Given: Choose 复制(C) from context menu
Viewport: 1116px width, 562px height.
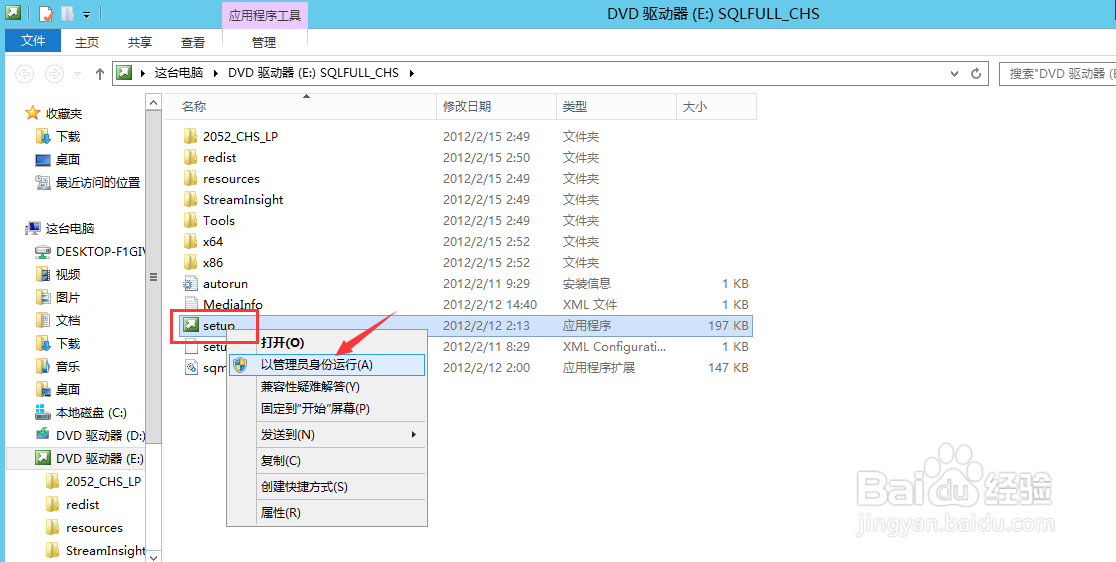Looking at the screenshot, I should 327,461.
